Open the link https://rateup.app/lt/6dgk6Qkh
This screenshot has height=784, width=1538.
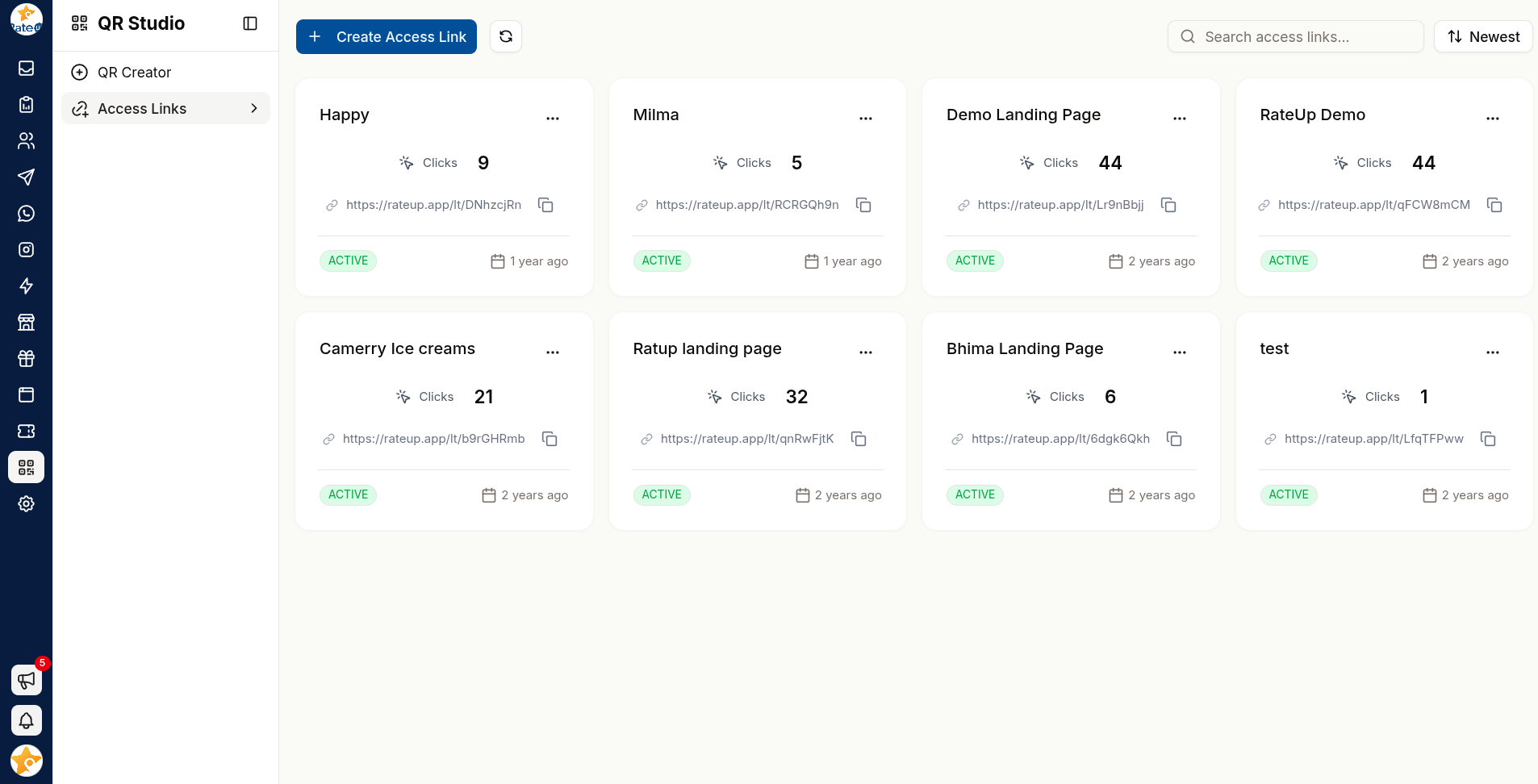click(1060, 439)
